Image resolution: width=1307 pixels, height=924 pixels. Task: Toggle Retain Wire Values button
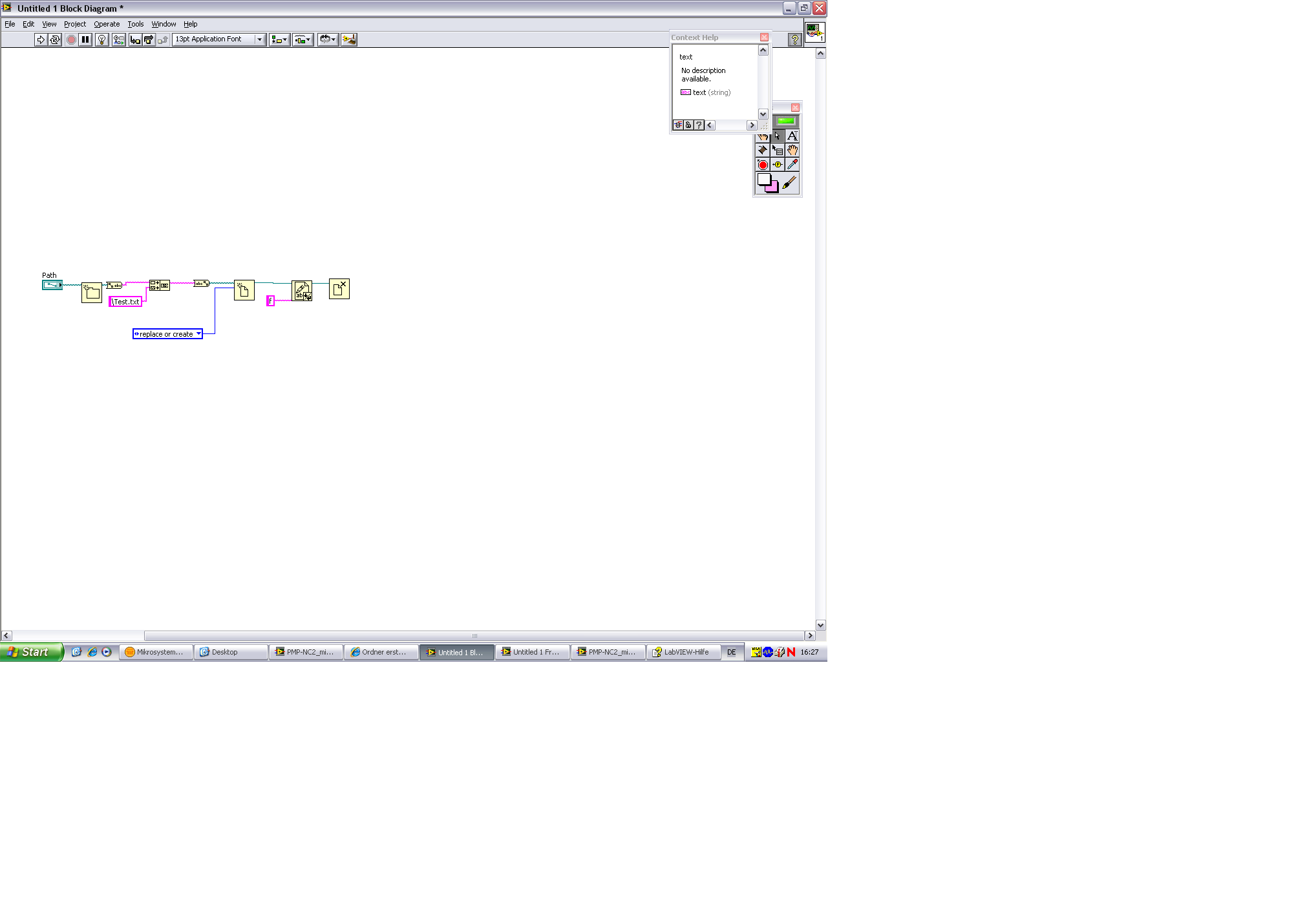click(118, 39)
